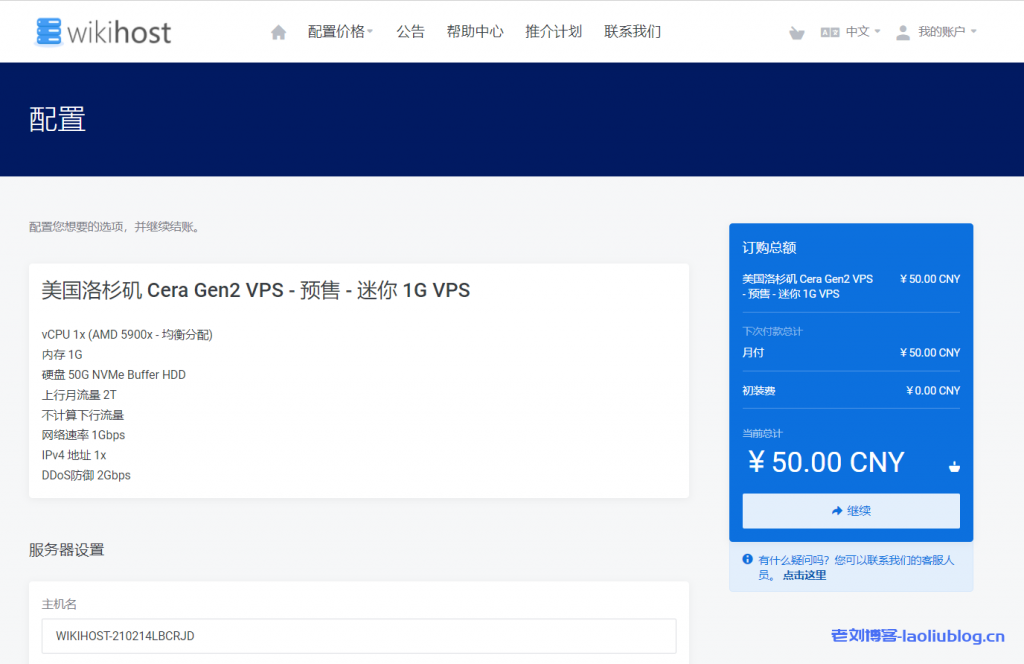
Task: Open the 联系我们 menu item
Action: tap(632, 31)
